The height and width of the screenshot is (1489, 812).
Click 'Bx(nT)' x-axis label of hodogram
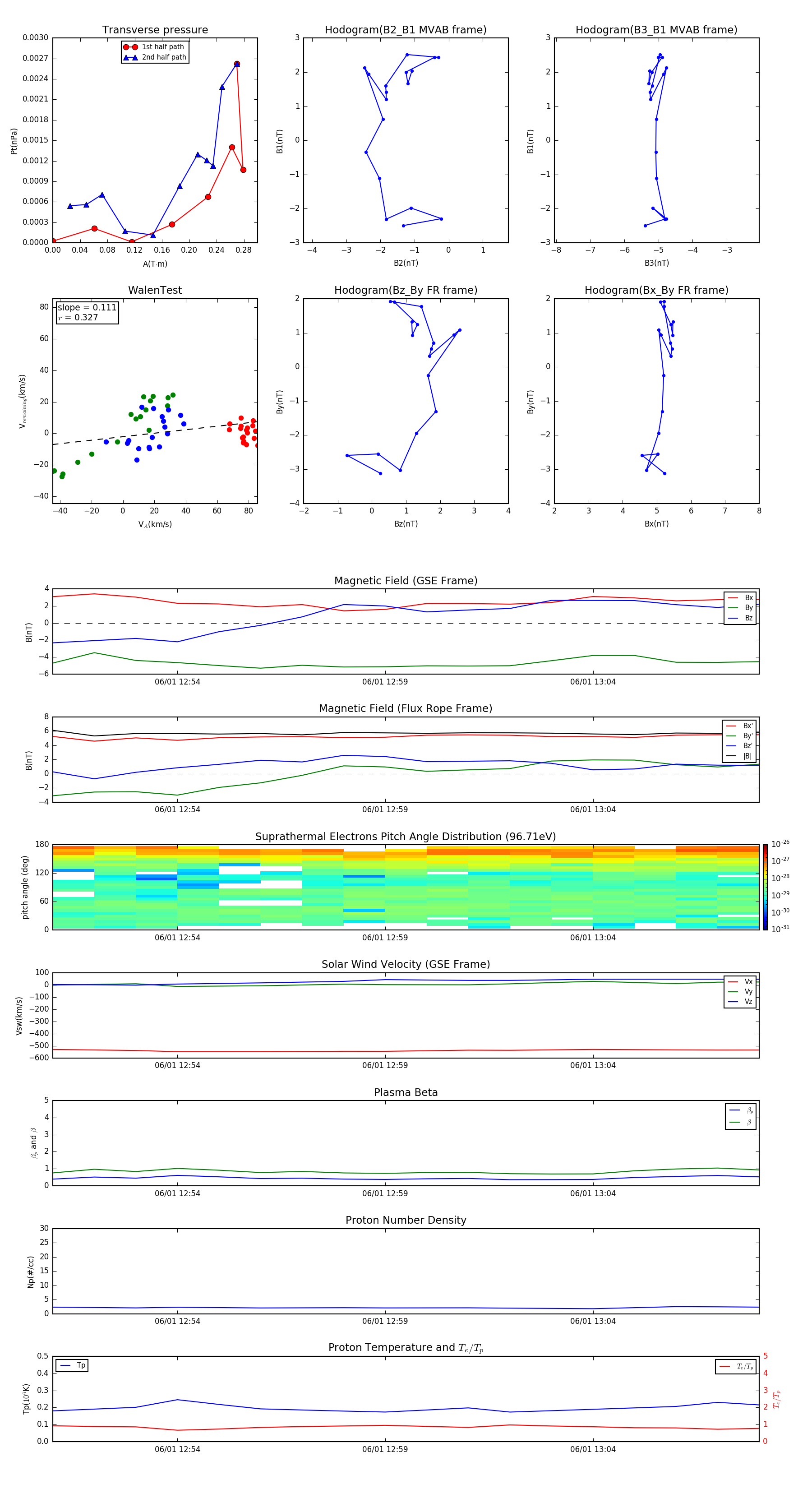pyautogui.click(x=656, y=524)
